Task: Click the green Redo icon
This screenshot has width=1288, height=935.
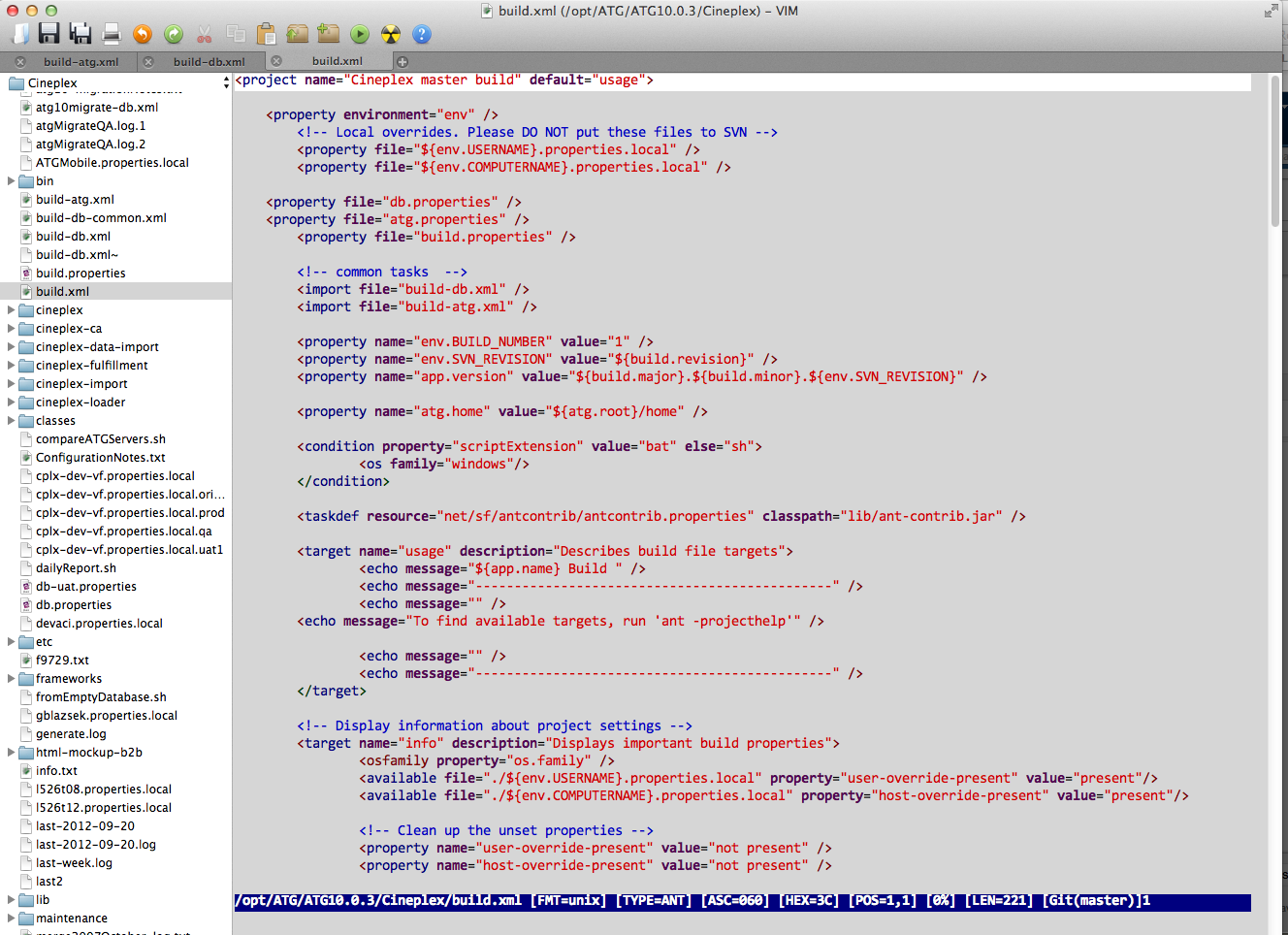Action: [174, 34]
